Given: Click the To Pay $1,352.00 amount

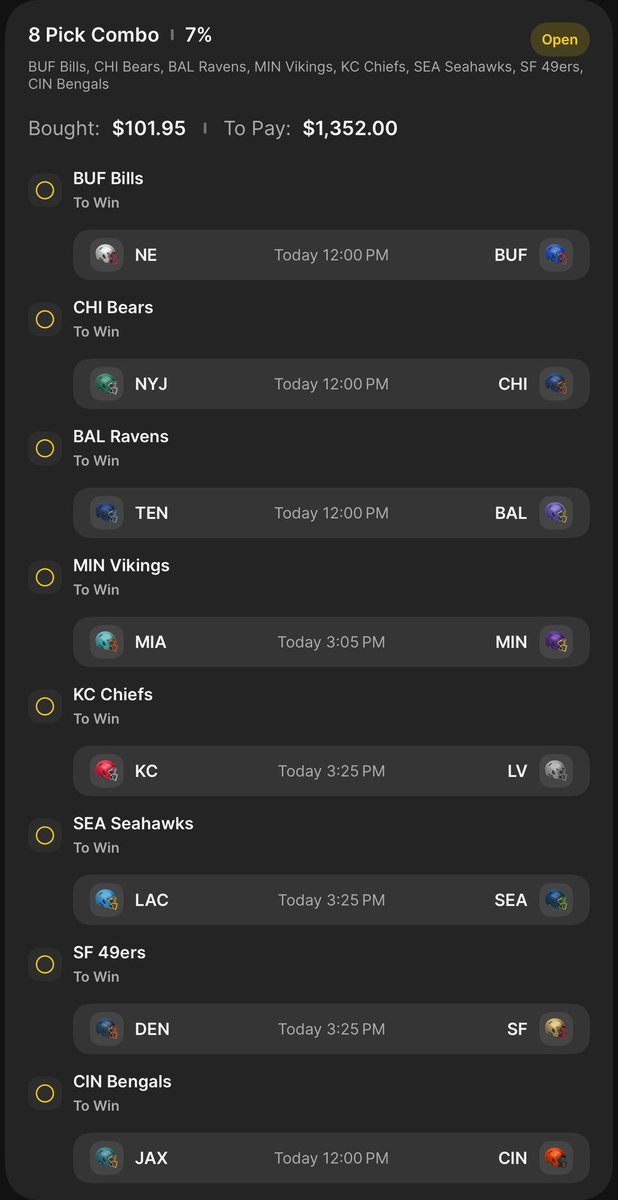Looking at the screenshot, I should (350, 128).
